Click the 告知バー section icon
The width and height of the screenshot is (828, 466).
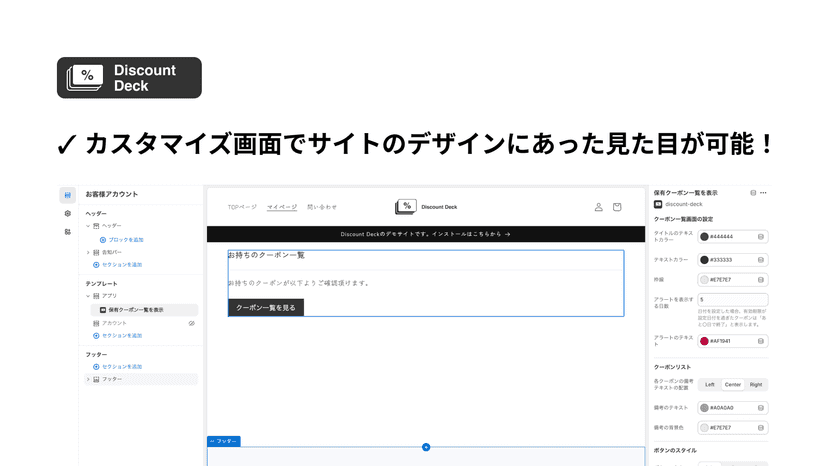pyautogui.click(x=96, y=253)
